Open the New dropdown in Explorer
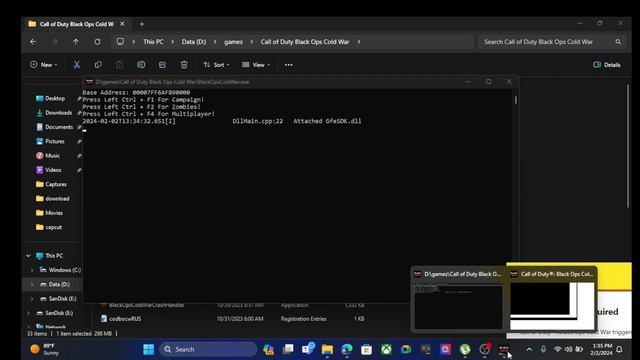Image resolution: width=640 pixels, height=360 pixels. tap(44, 65)
